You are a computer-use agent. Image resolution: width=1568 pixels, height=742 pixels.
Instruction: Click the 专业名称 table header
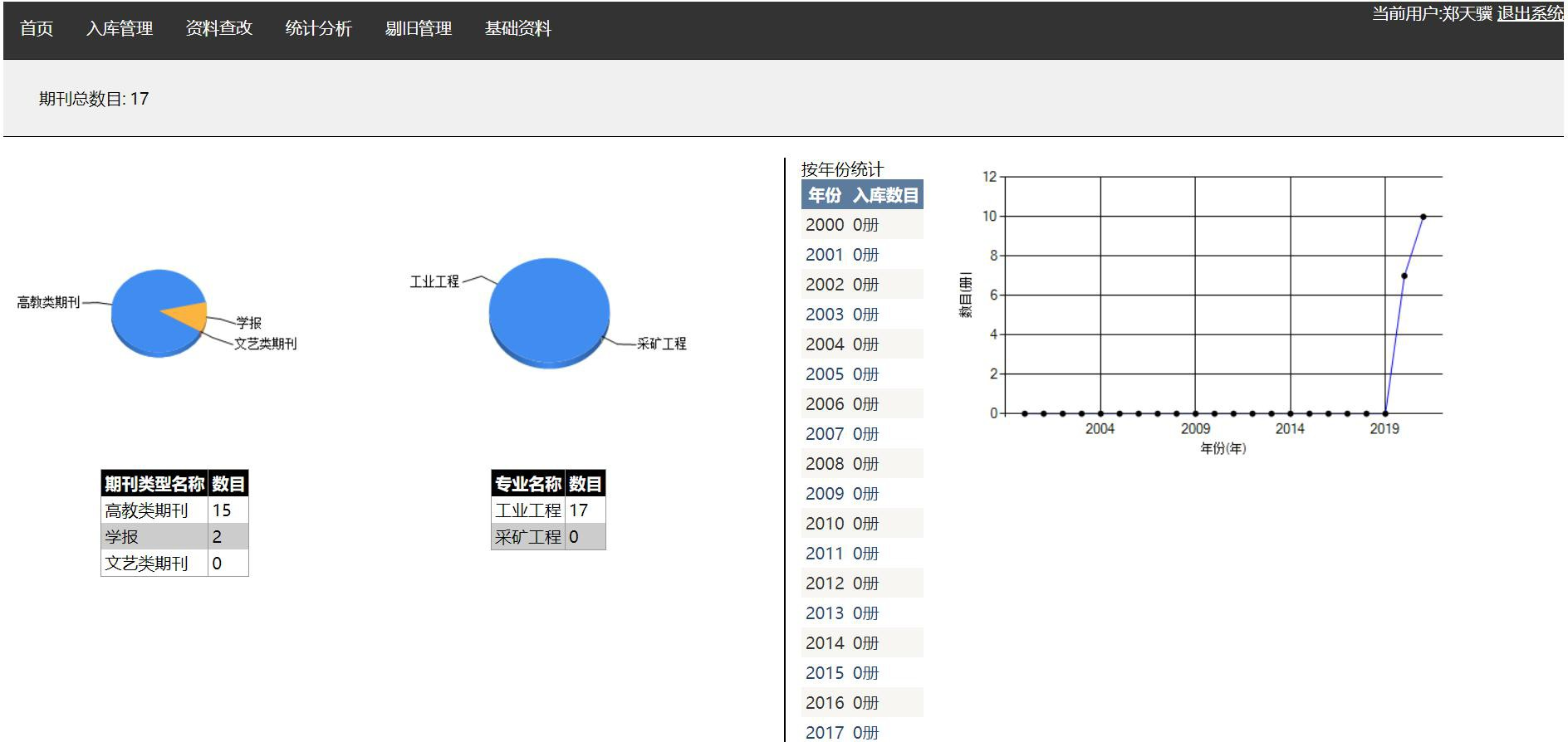[x=528, y=484]
